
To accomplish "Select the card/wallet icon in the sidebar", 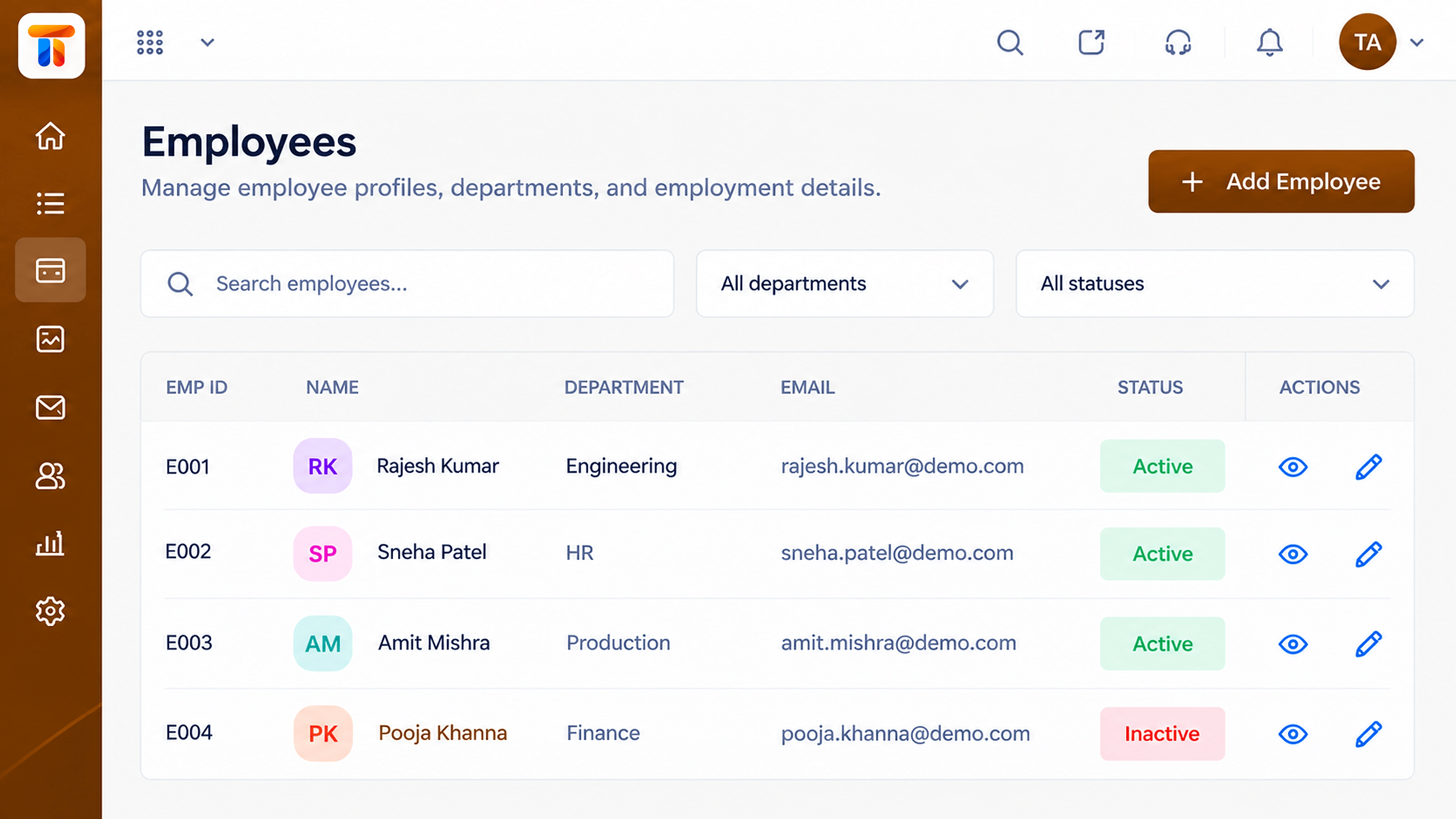I will 51,270.
